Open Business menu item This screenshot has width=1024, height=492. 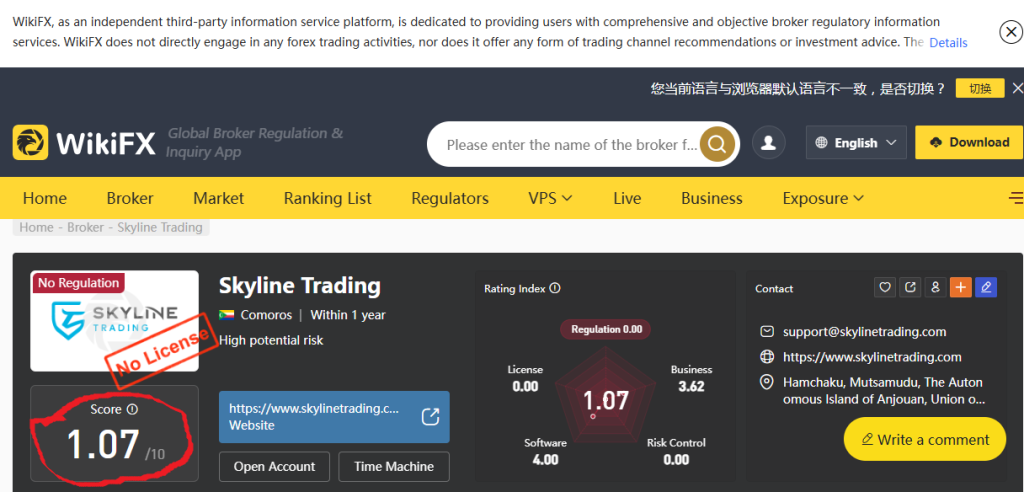click(x=712, y=199)
